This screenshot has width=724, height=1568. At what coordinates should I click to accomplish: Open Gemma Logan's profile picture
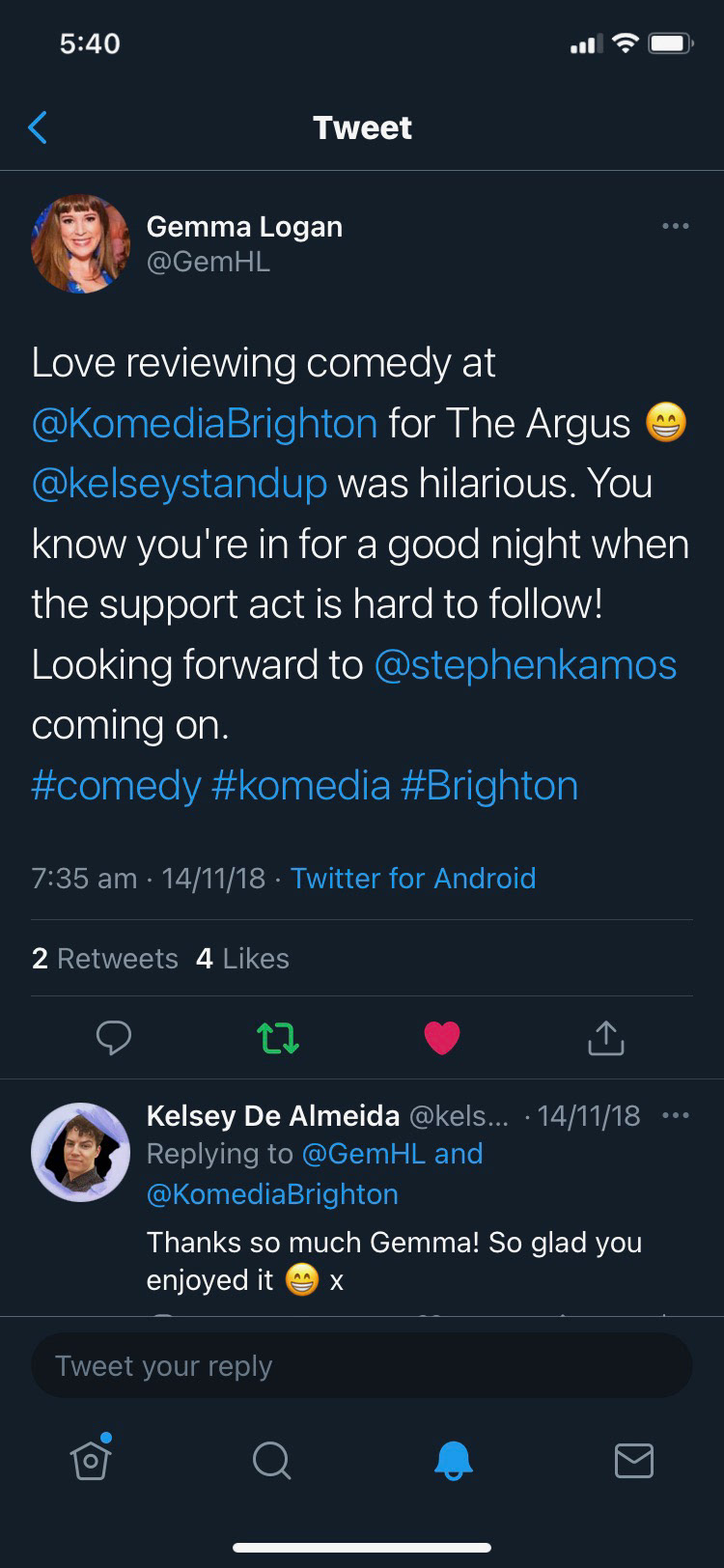coord(80,243)
